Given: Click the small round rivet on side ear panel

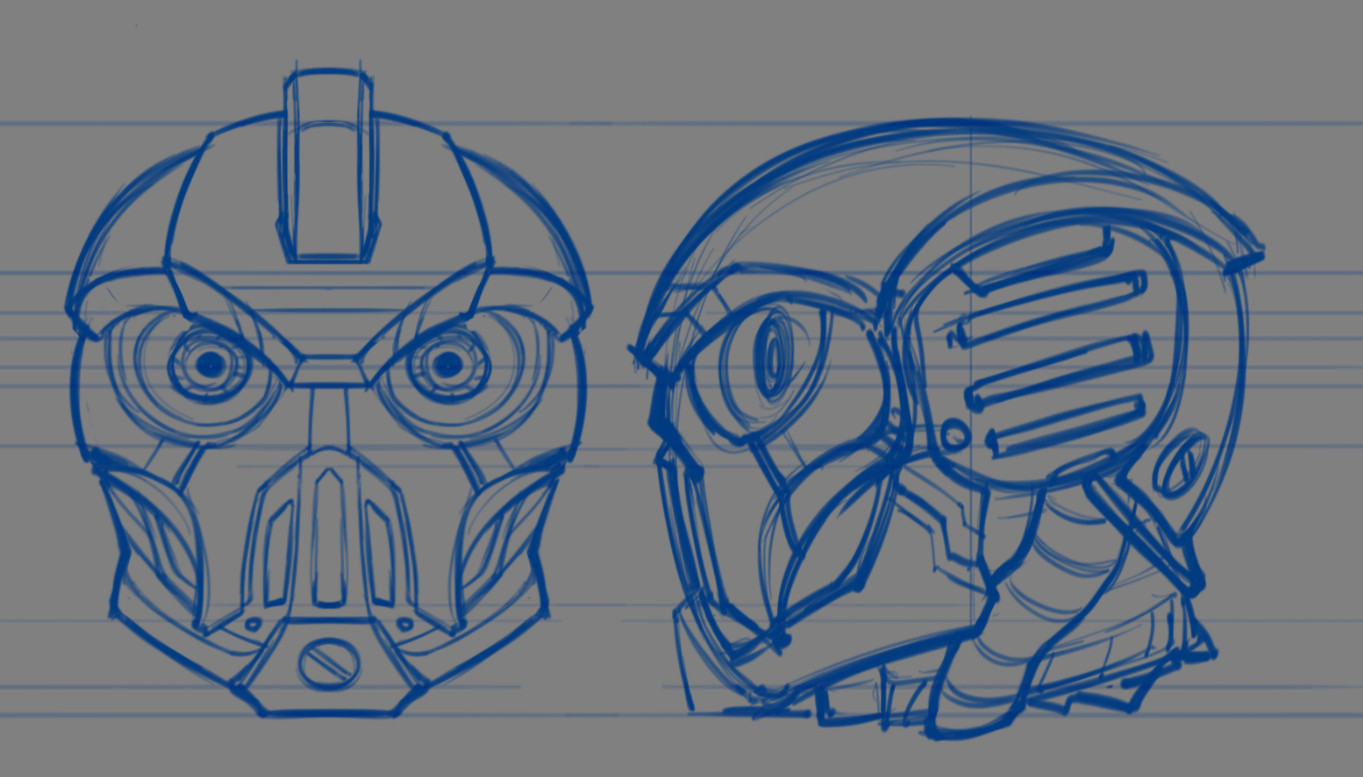Looking at the screenshot, I should 955,435.
